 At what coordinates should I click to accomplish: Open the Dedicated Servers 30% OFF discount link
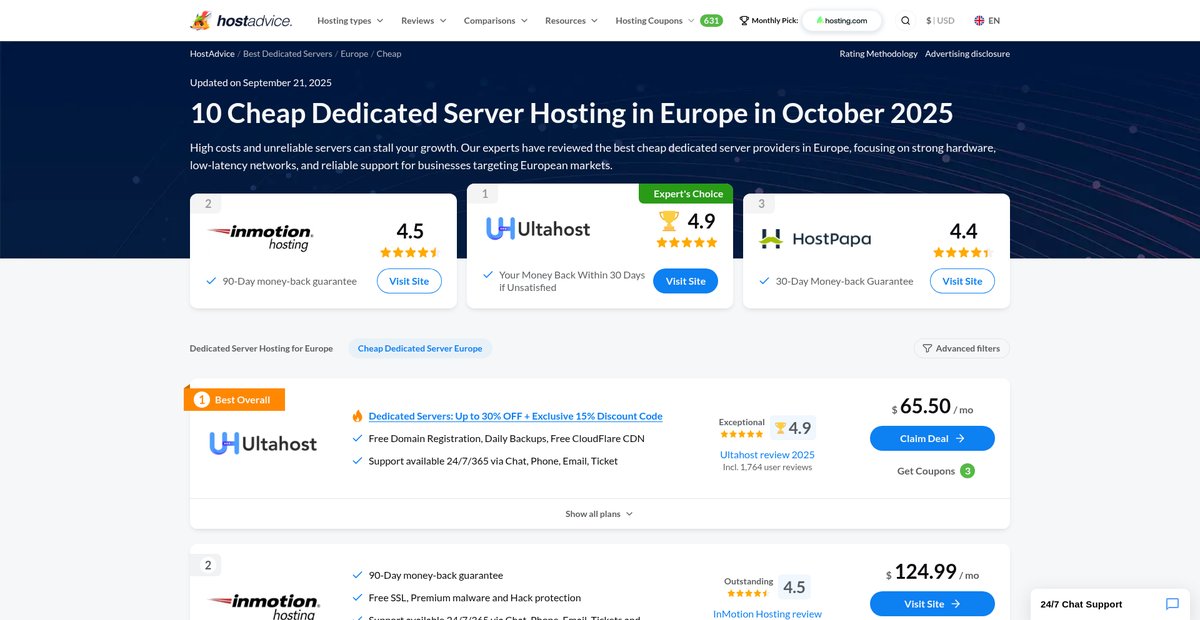(515, 416)
